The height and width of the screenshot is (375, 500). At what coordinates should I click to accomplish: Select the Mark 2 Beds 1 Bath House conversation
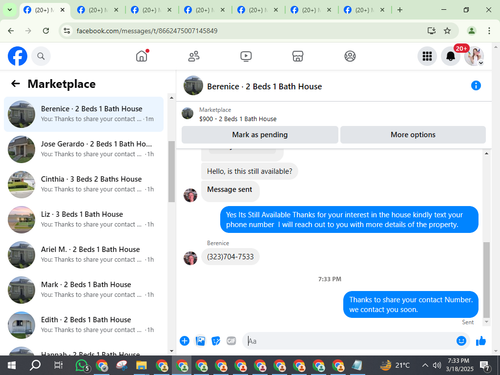click(x=84, y=290)
